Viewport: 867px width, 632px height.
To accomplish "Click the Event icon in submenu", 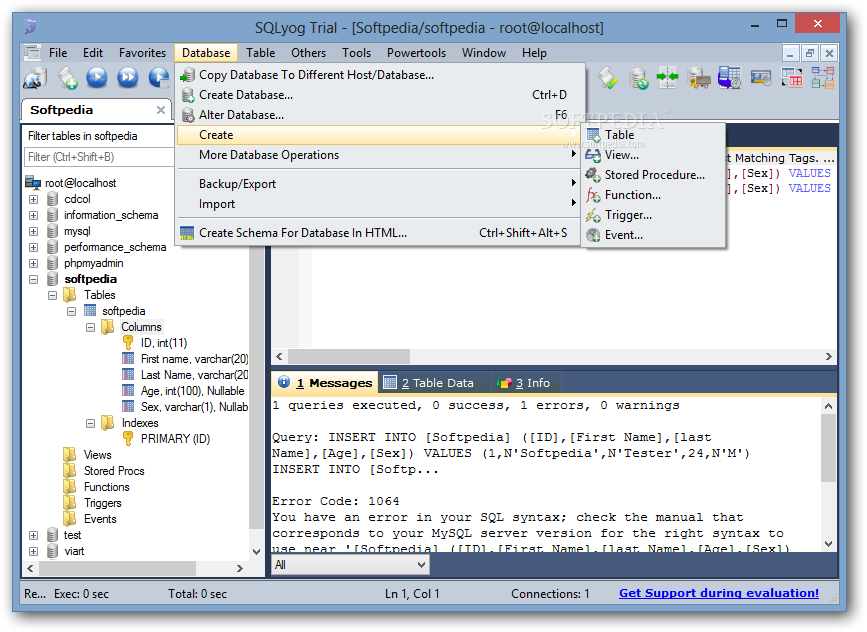I will coord(593,235).
